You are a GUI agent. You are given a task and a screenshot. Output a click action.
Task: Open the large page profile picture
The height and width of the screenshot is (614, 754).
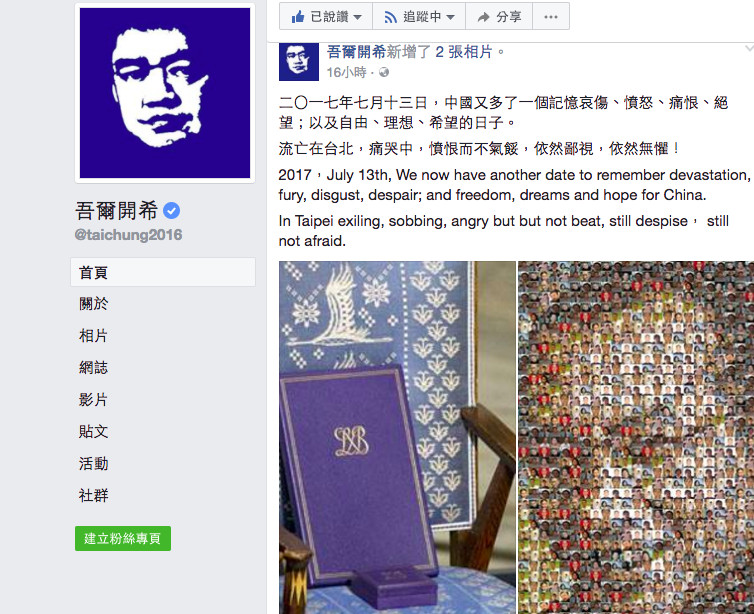tap(165, 93)
